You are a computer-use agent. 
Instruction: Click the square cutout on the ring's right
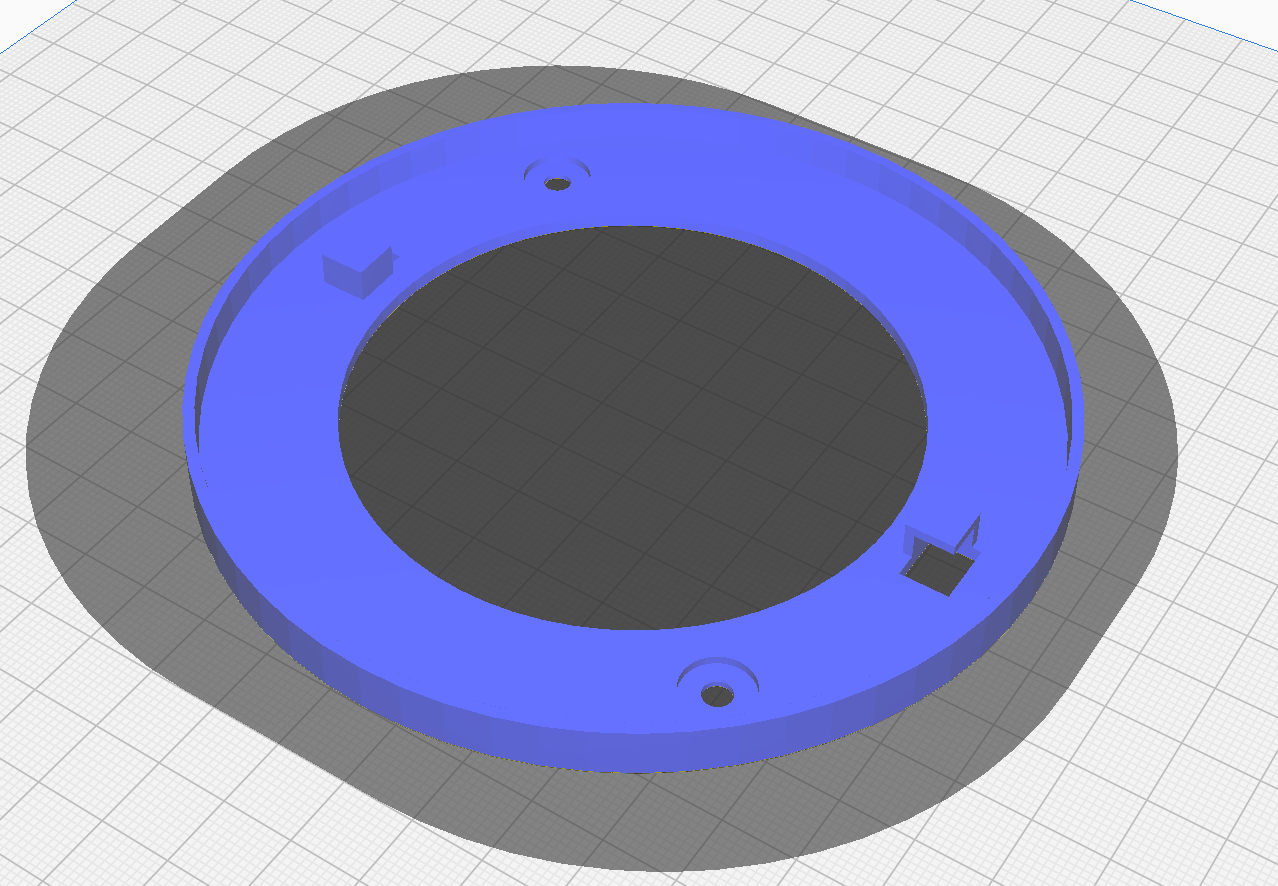coord(938,571)
